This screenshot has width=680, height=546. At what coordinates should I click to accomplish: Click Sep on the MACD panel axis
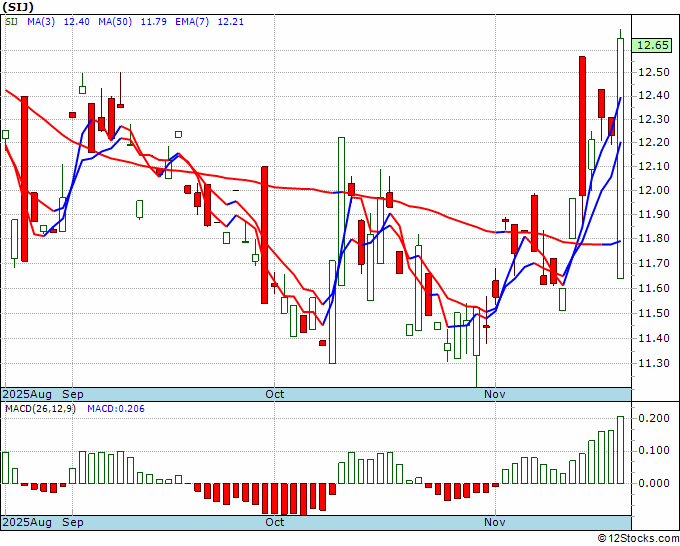[73, 522]
